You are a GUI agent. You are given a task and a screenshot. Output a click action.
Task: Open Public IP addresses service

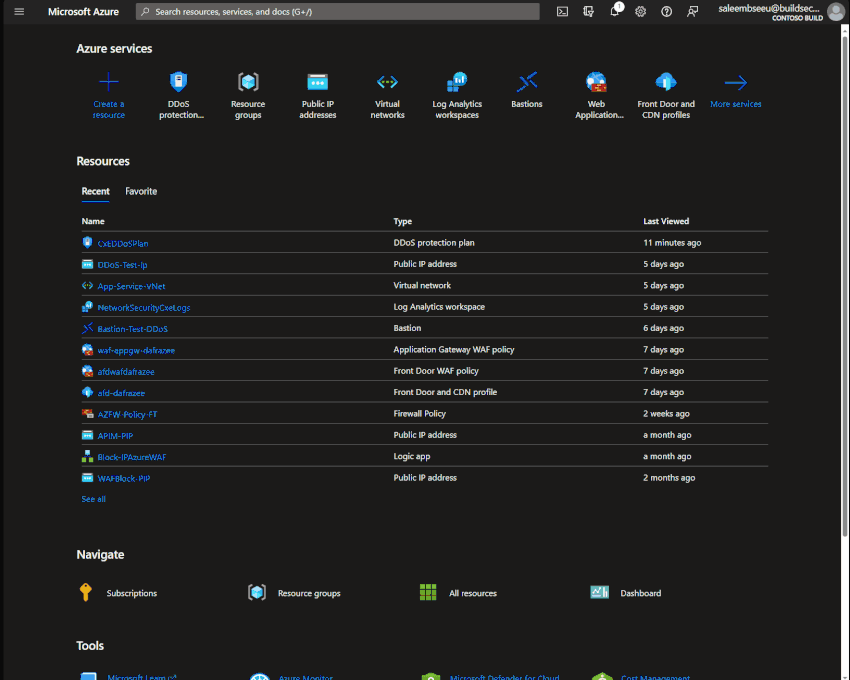click(317, 83)
